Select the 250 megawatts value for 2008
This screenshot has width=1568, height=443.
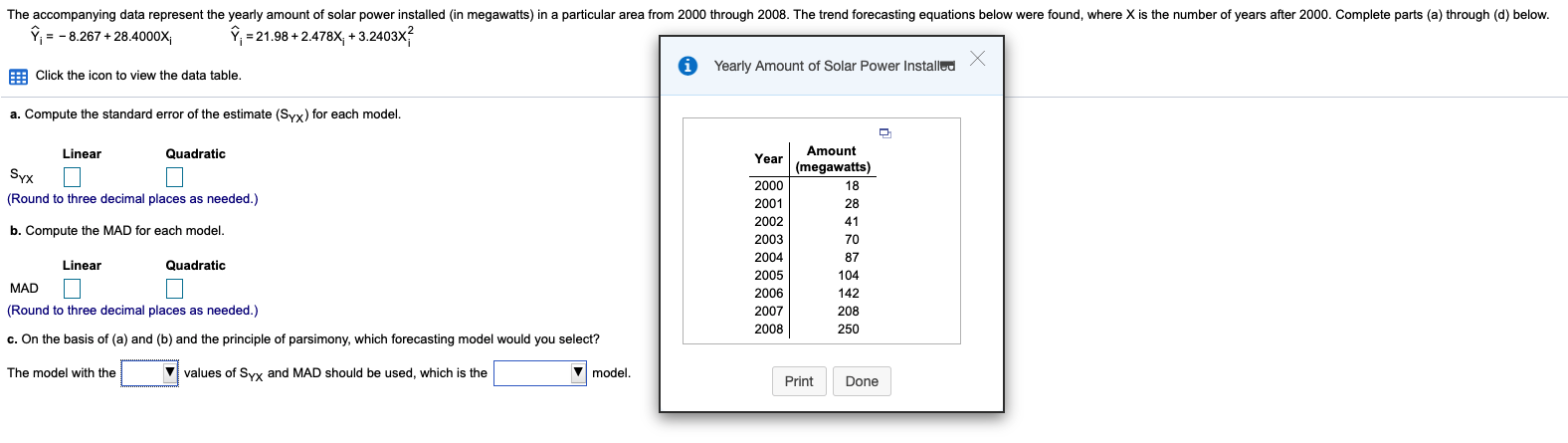(x=849, y=330)
